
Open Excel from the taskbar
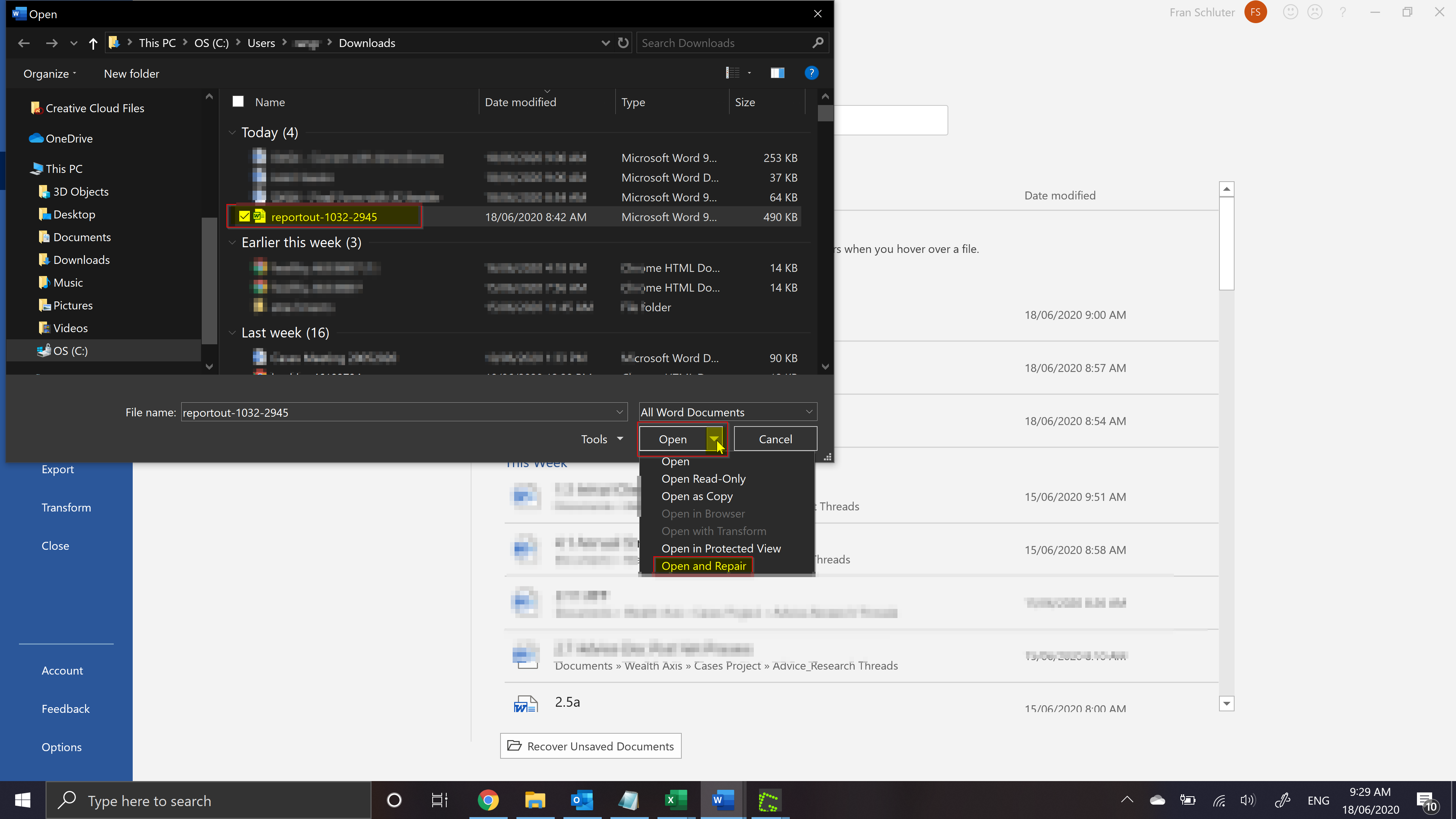pyautogui.click(x=675, y=800)
